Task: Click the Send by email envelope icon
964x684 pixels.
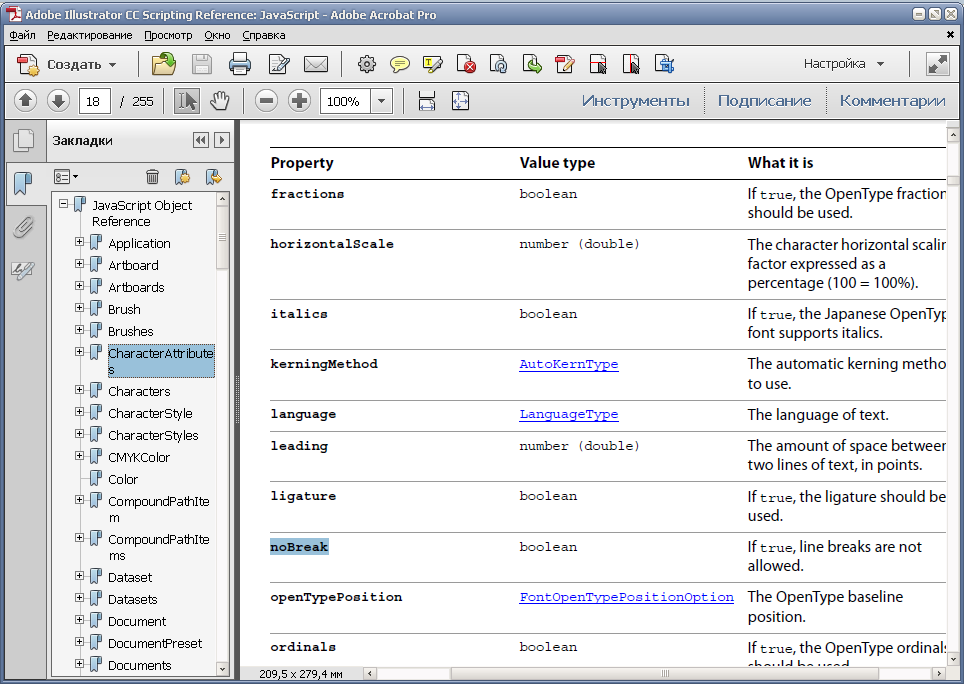Action: coord(316,64)
